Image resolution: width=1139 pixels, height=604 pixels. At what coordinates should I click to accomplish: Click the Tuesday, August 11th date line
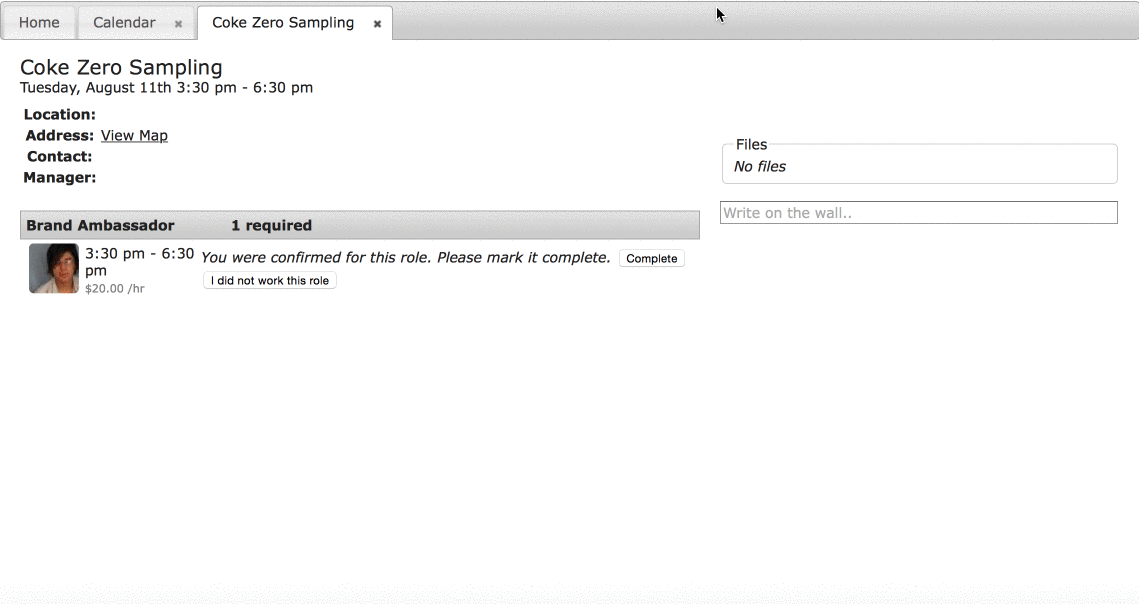[166, 87]
